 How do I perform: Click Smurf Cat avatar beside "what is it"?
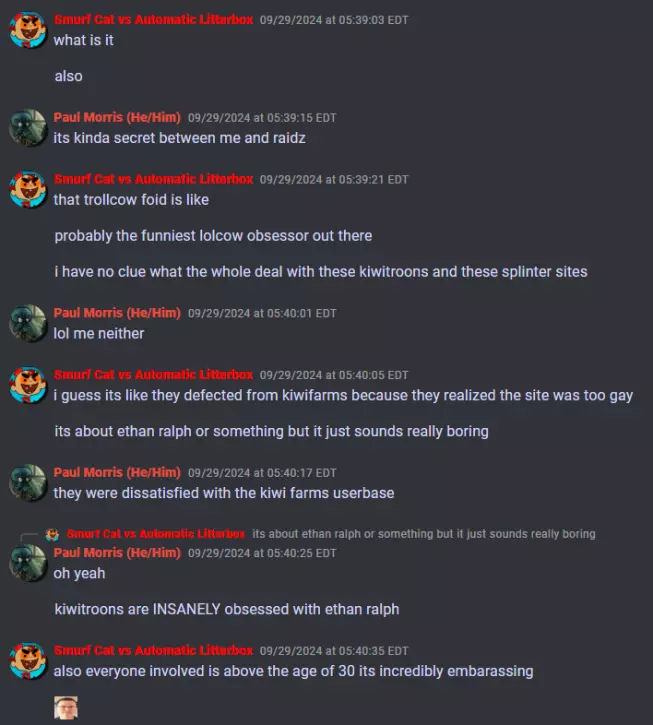coord(28,31)
